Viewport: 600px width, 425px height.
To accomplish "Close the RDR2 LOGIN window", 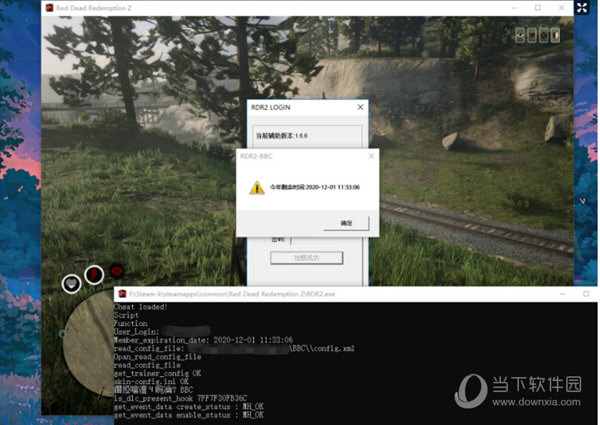I will [360, 107].
